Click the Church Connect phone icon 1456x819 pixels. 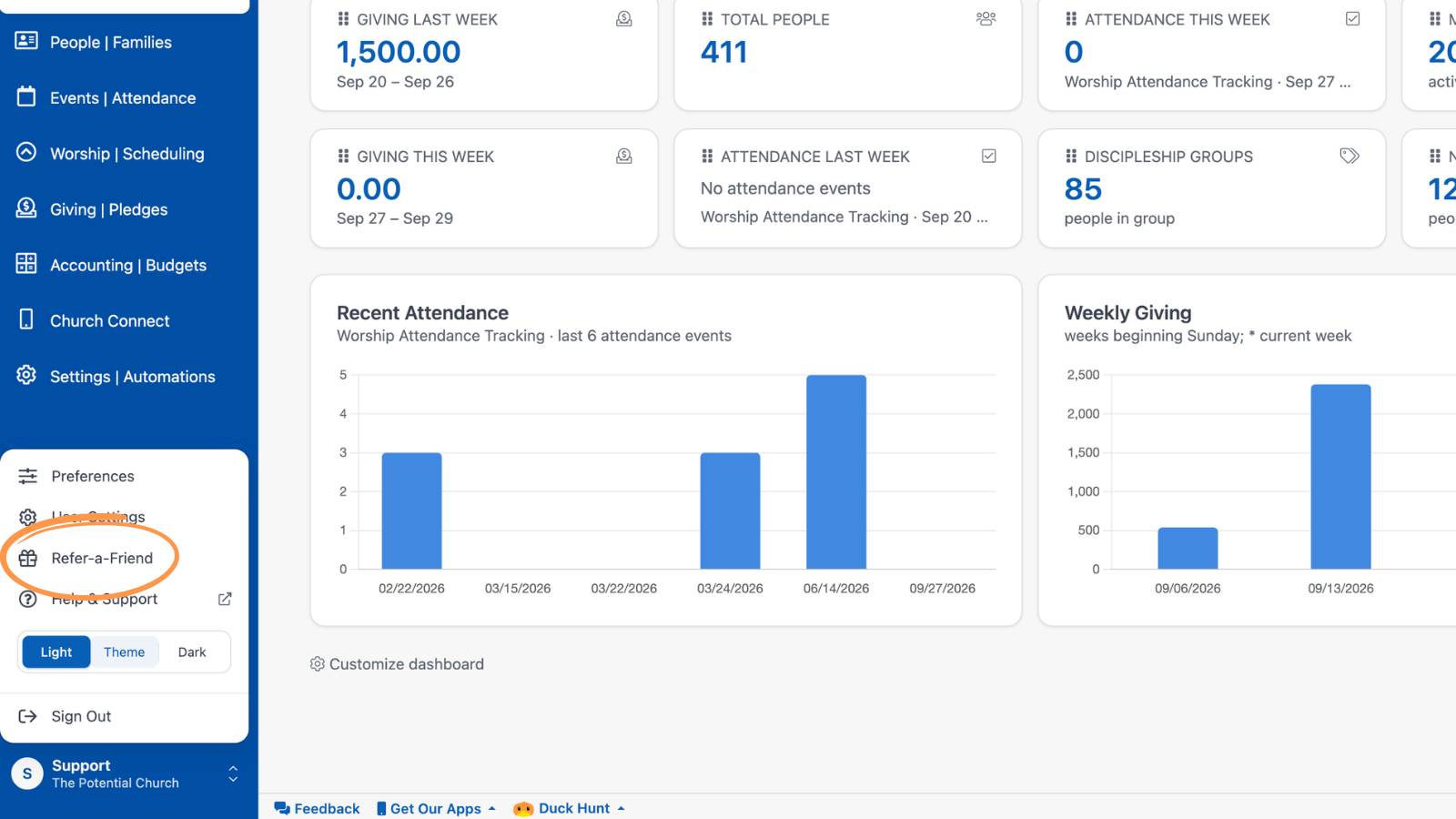click(x=26, y=319)
